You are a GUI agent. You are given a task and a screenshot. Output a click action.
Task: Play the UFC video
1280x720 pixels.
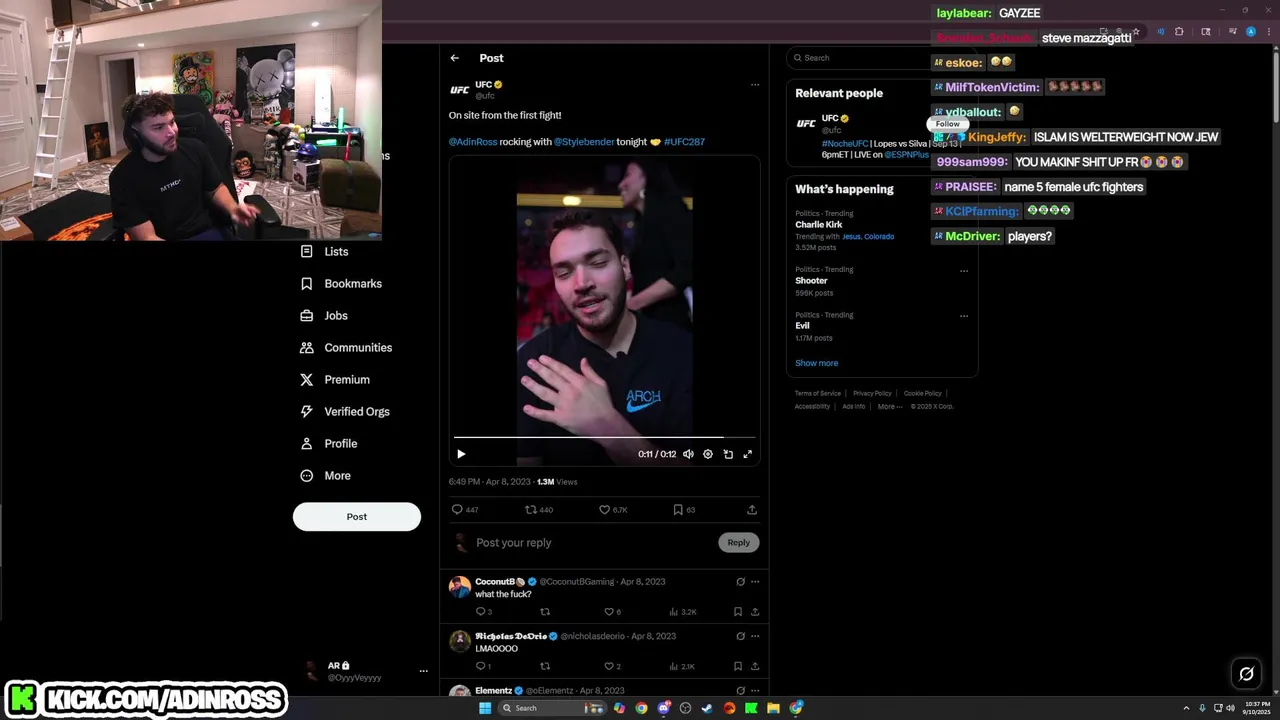pyautogui.click(x=461, y=454)
